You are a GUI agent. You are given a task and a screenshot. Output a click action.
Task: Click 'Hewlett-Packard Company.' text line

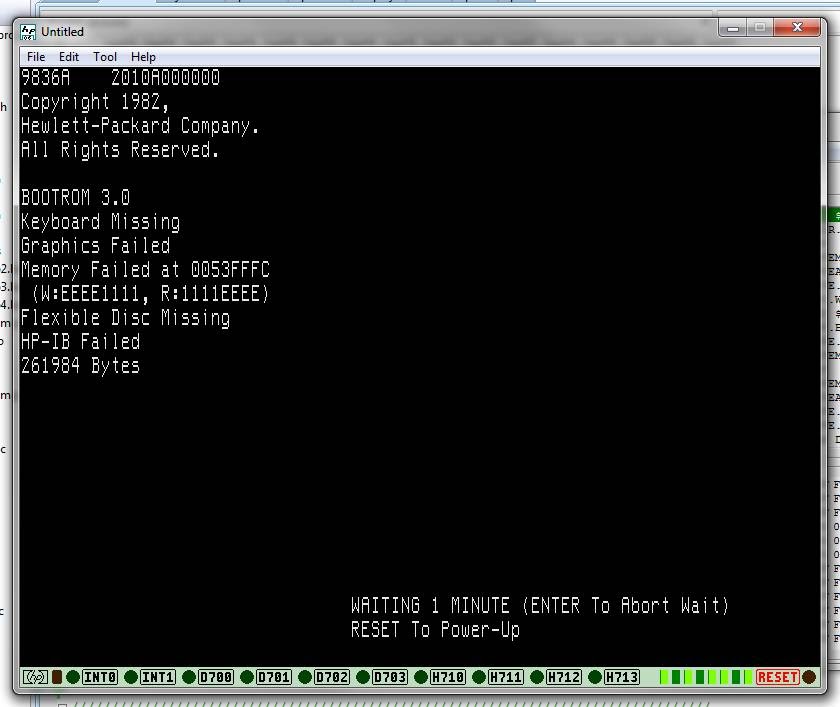pos(140,126)
